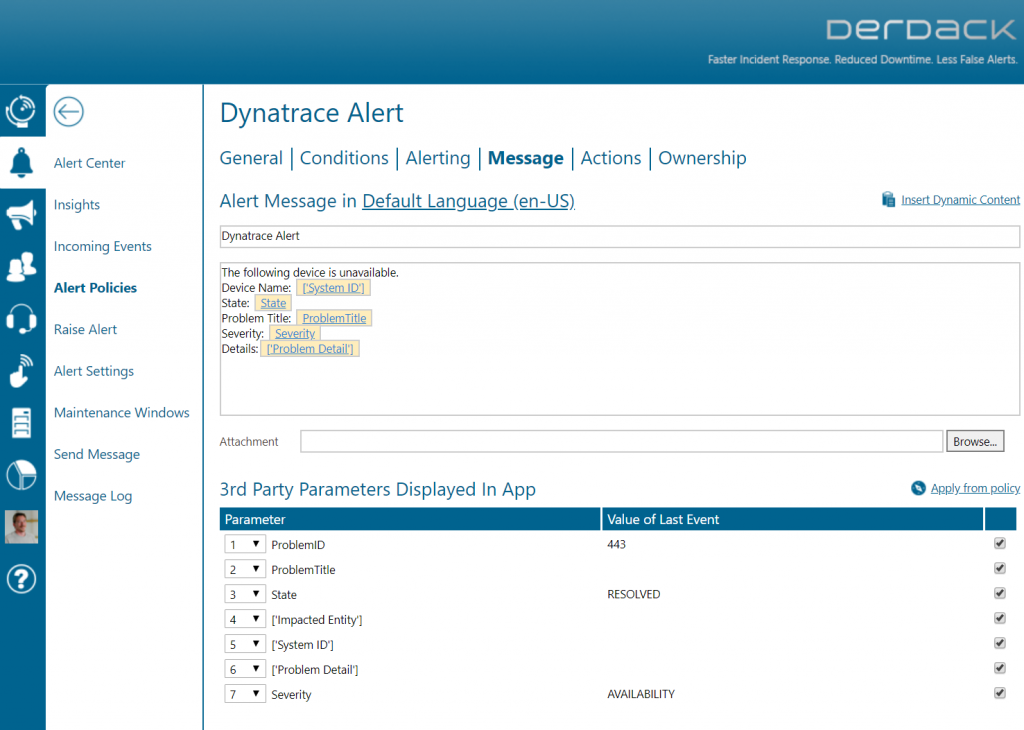Image resolution: width=1024 pixels, height=730 pixels.
Task: Click the Insert Dynamic Content book icon
Action: pos(888,199)
